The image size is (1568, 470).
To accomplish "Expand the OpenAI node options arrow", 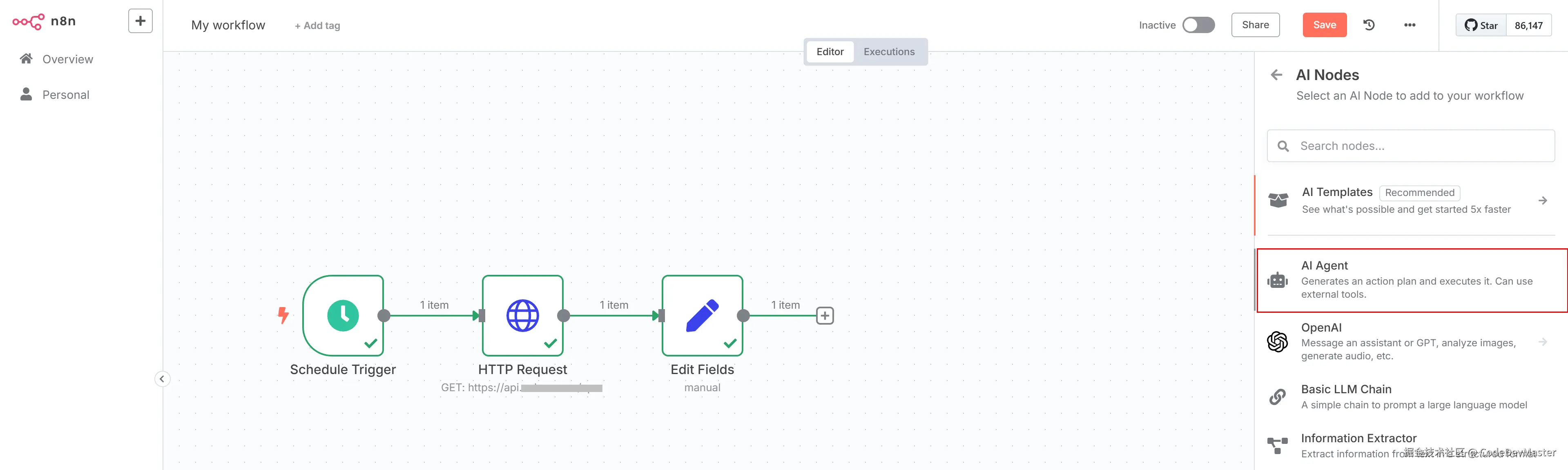I will point(1542,341).
